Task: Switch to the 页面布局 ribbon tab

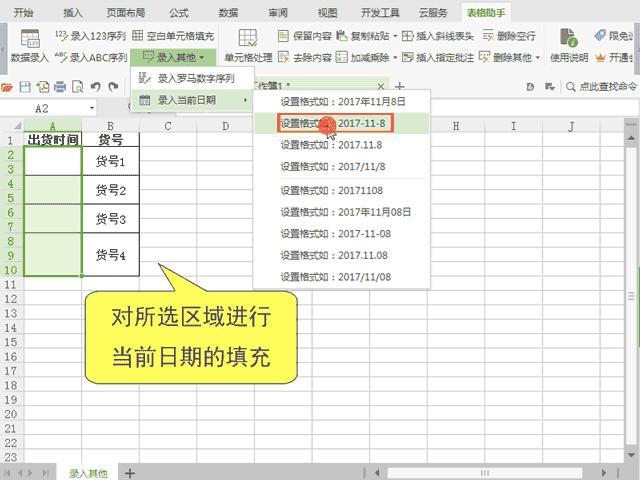Action: (126, 13)
